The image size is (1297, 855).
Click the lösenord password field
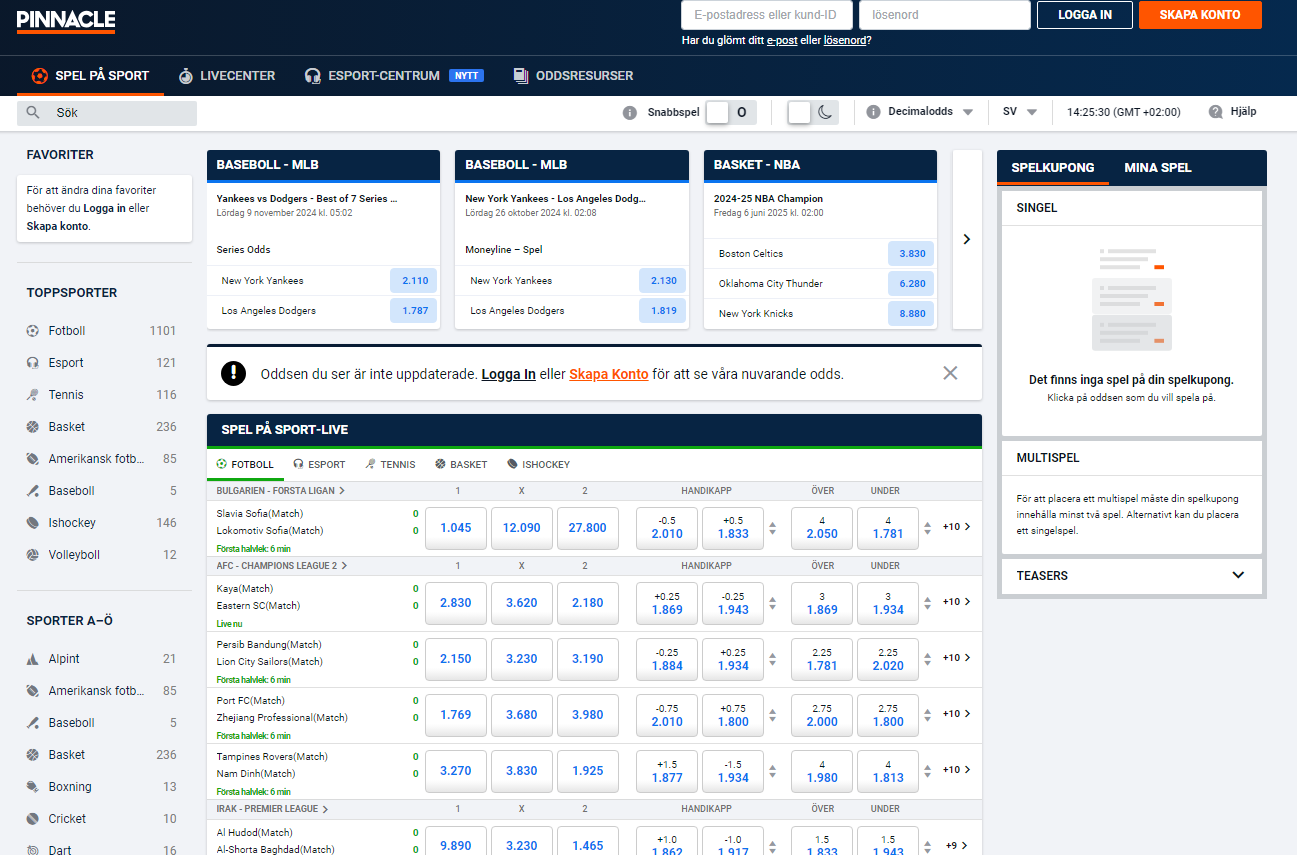[x=944, y=15]
